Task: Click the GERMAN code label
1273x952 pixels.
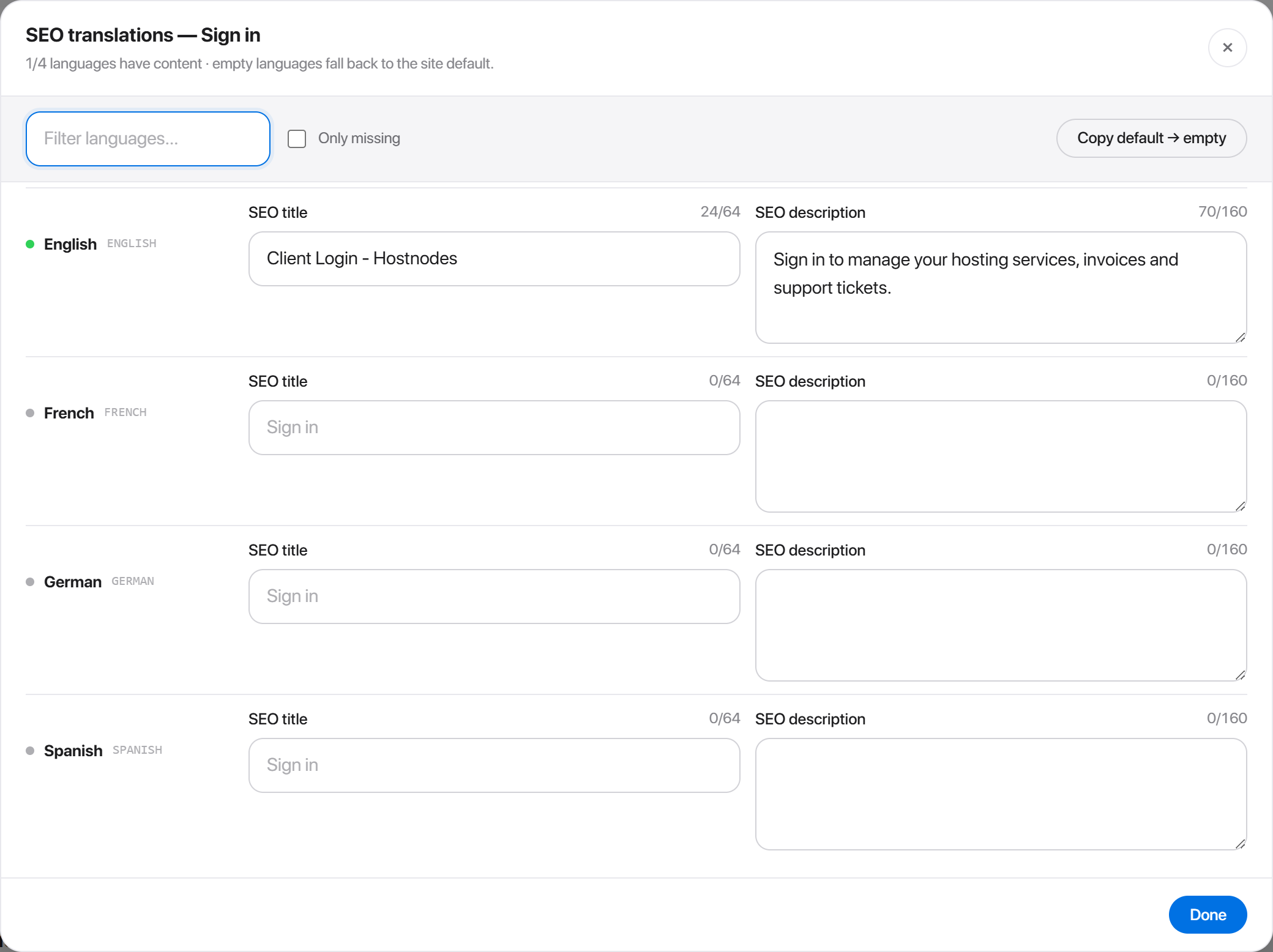Action: [133, 581]
